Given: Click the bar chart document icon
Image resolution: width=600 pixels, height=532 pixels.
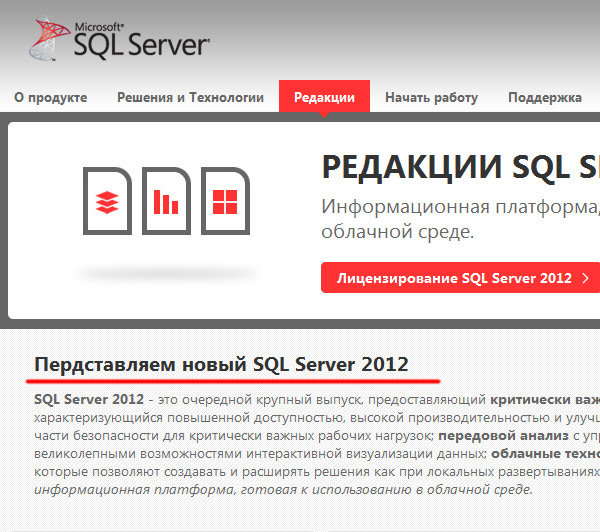Looking at the screenshot, I should pyautogui.click(x=165, y=201).
